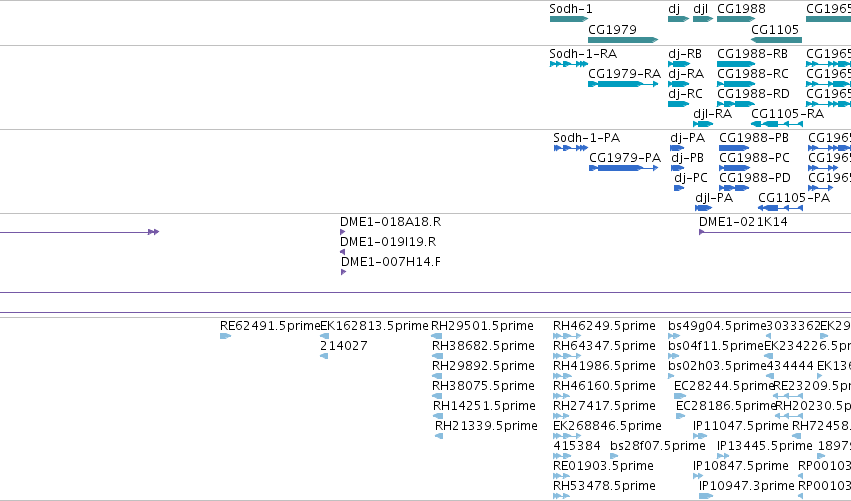851x501 pixels.
Task: Select the djl-PA protein
Action: click(703, 208)
